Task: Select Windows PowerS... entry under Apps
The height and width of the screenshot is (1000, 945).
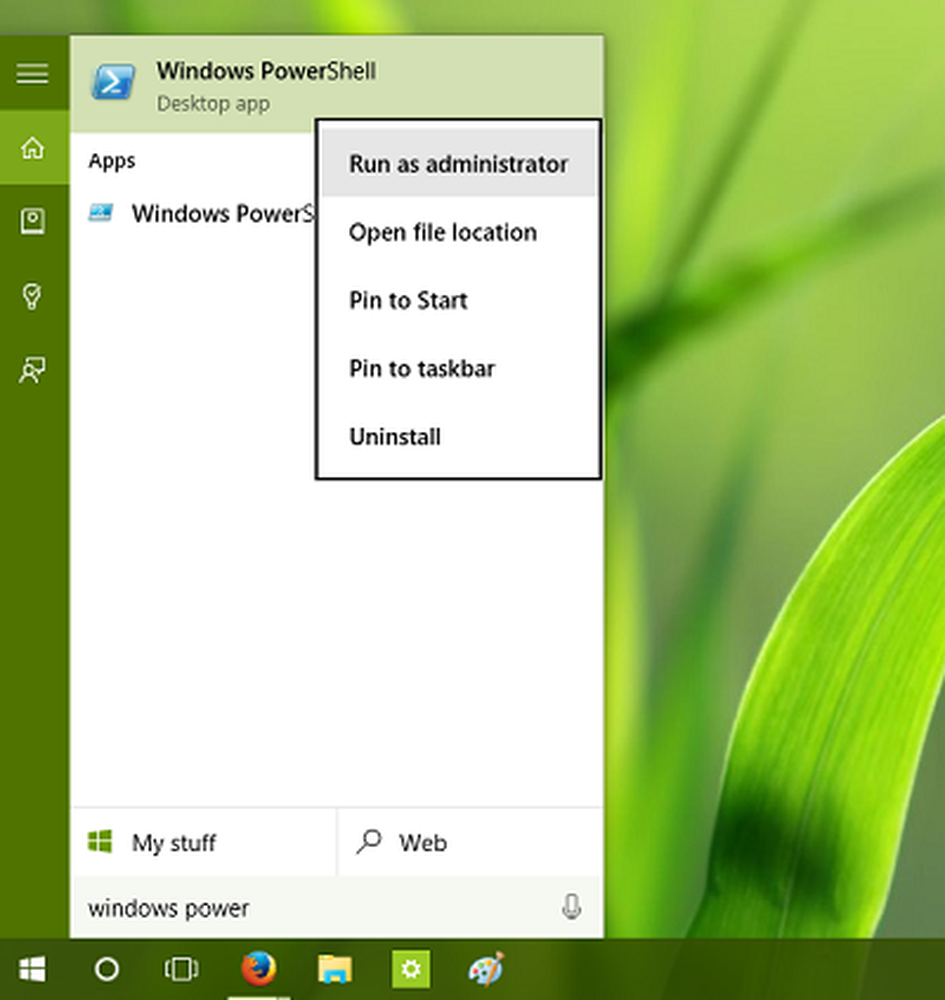Action: pyautogui.click(x=193, y=213)
